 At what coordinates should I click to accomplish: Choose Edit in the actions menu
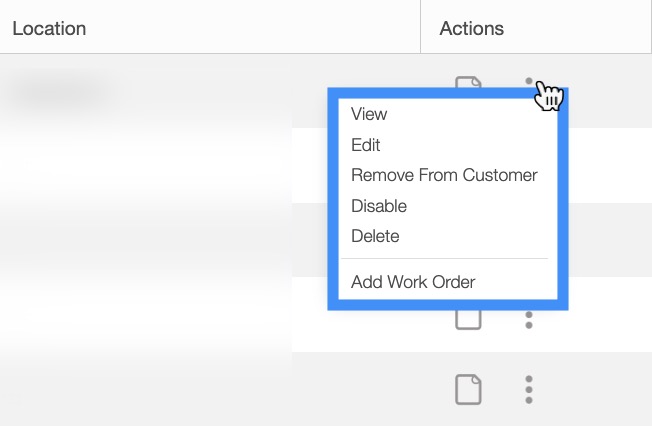[x=366, y=145]
